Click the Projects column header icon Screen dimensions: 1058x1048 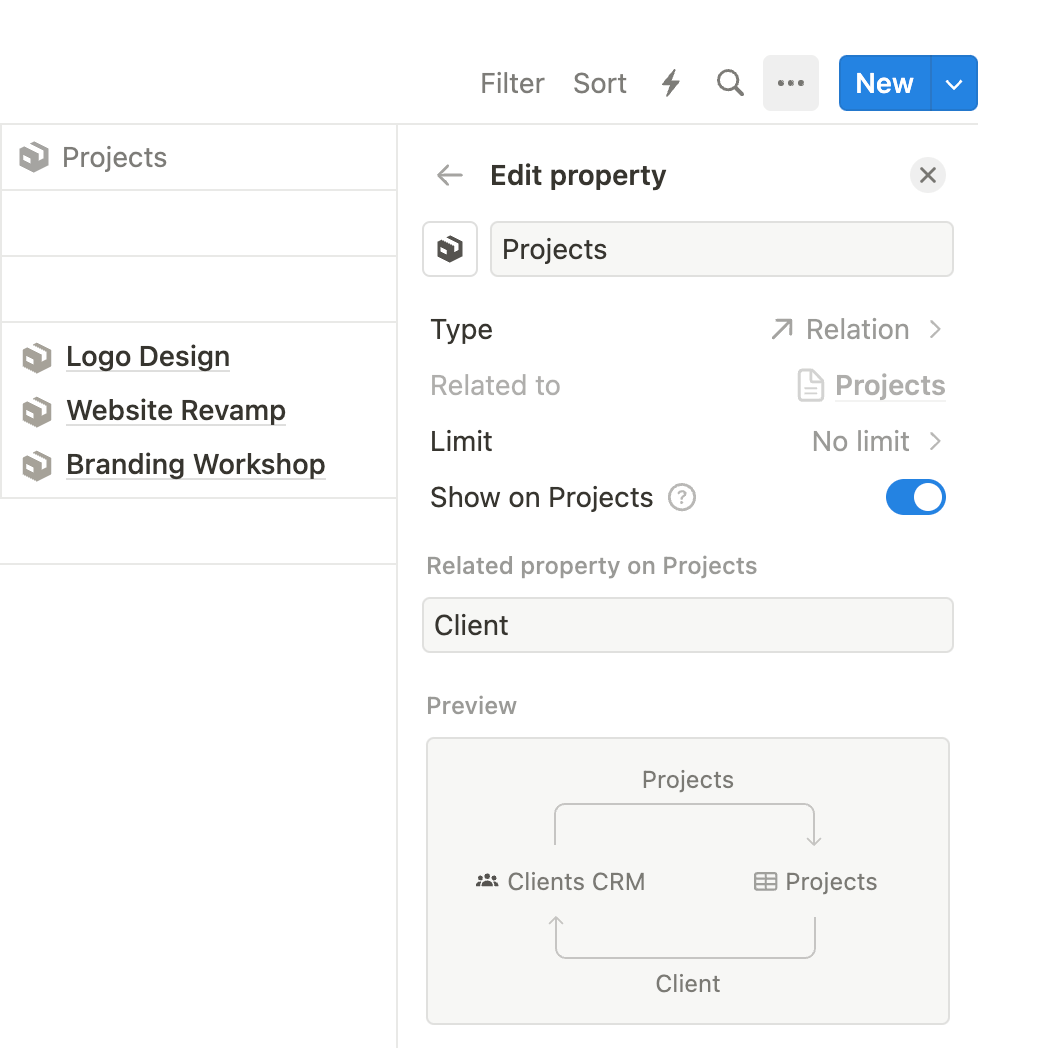tap(34, 157)
